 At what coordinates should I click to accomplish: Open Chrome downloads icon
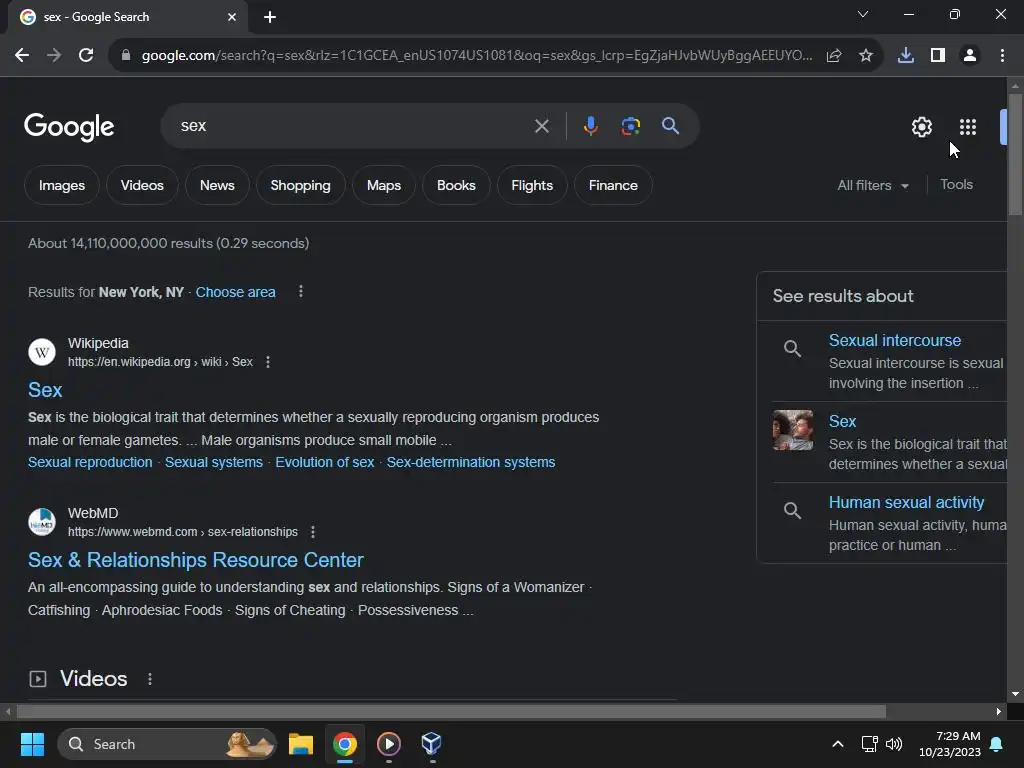click(906, 56)
